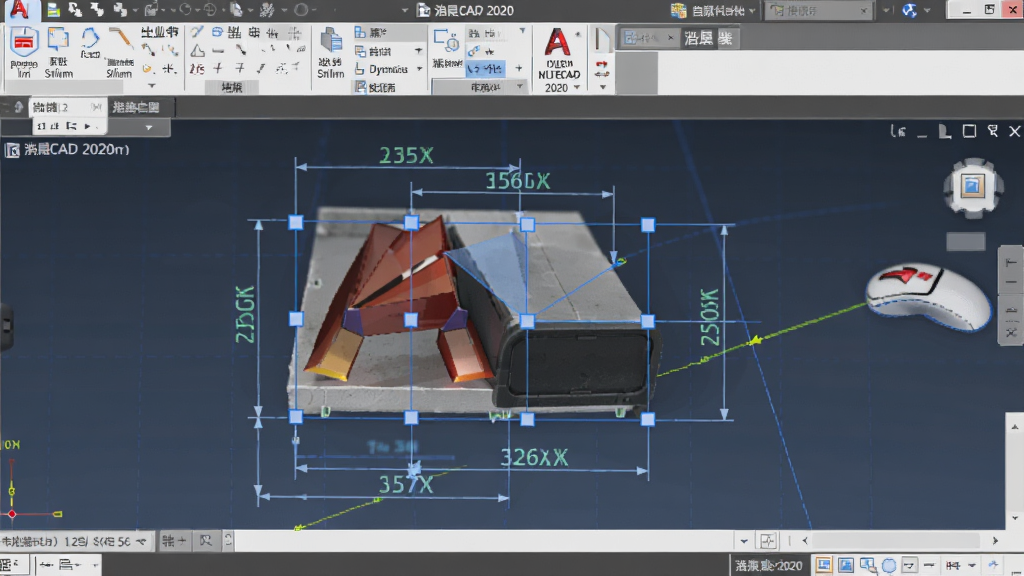Toggle the leftmost status bar button at bottom-left
The height and width of the screenshot is (576, 1024).
(14, 565)
